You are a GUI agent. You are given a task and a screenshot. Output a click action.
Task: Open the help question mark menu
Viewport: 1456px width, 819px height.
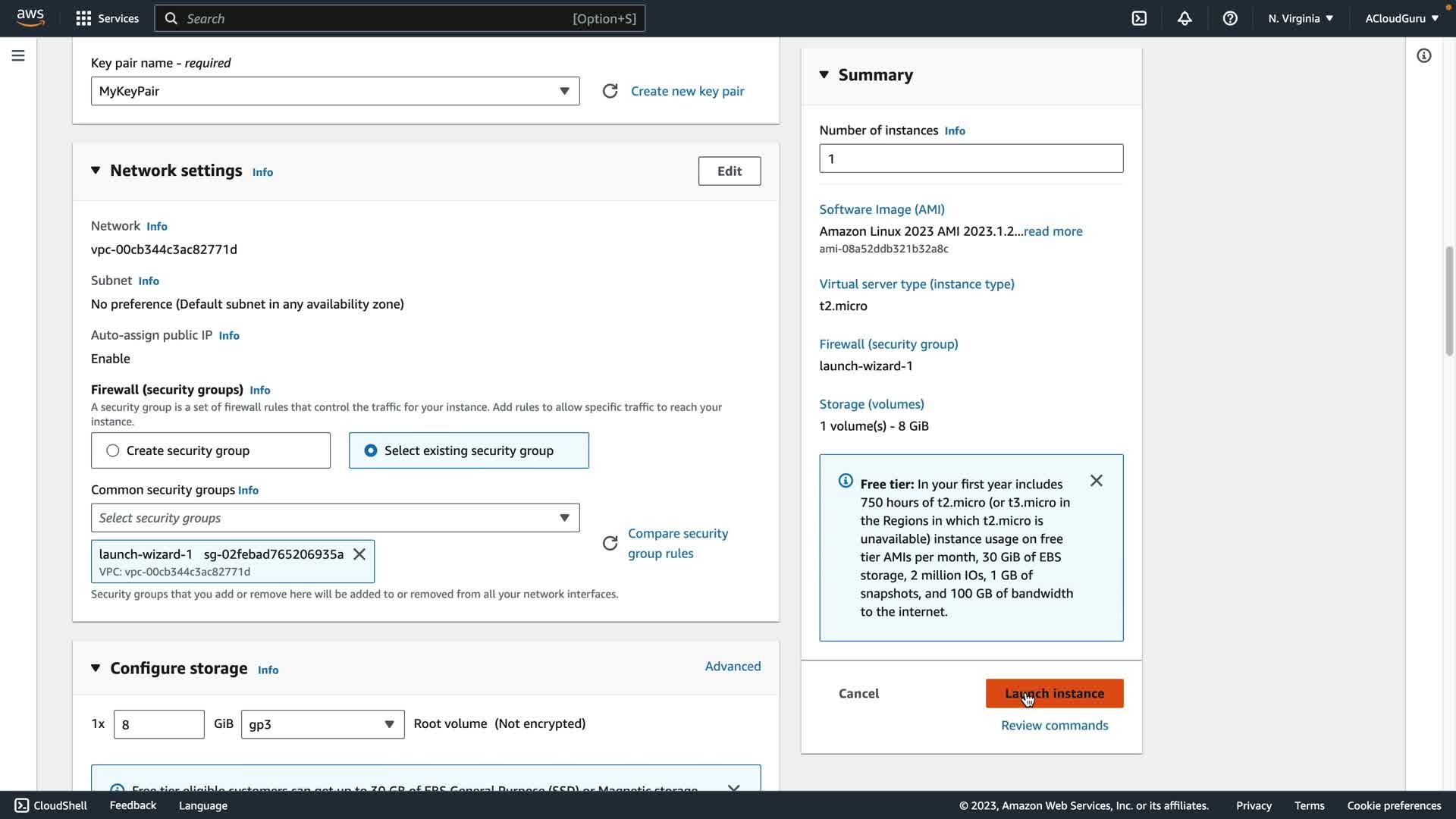pos(1230,18)
